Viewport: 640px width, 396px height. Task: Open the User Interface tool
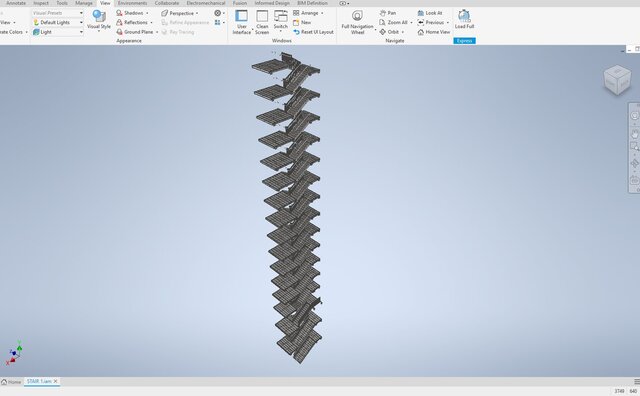[x=242, y=22]
